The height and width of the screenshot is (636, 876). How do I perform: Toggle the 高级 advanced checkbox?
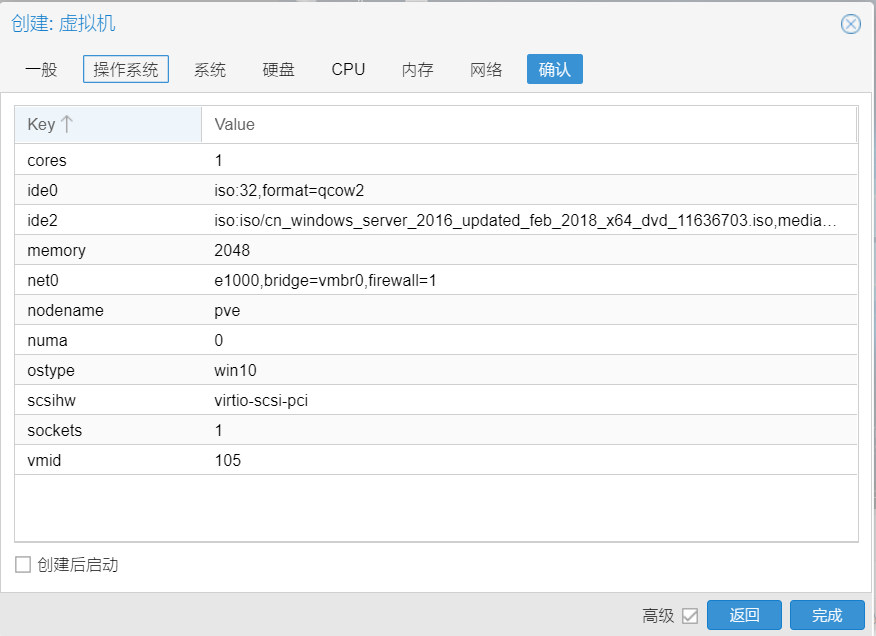(690, 616)
